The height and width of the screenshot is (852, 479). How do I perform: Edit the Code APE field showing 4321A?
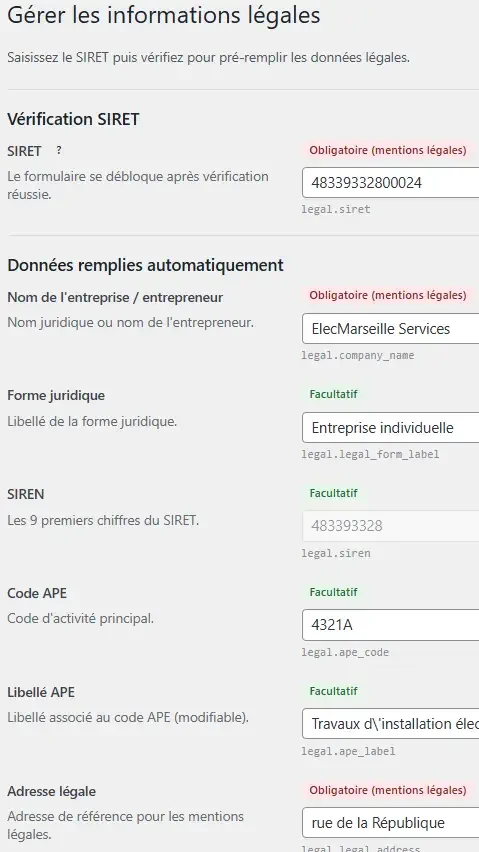[390, 625]
